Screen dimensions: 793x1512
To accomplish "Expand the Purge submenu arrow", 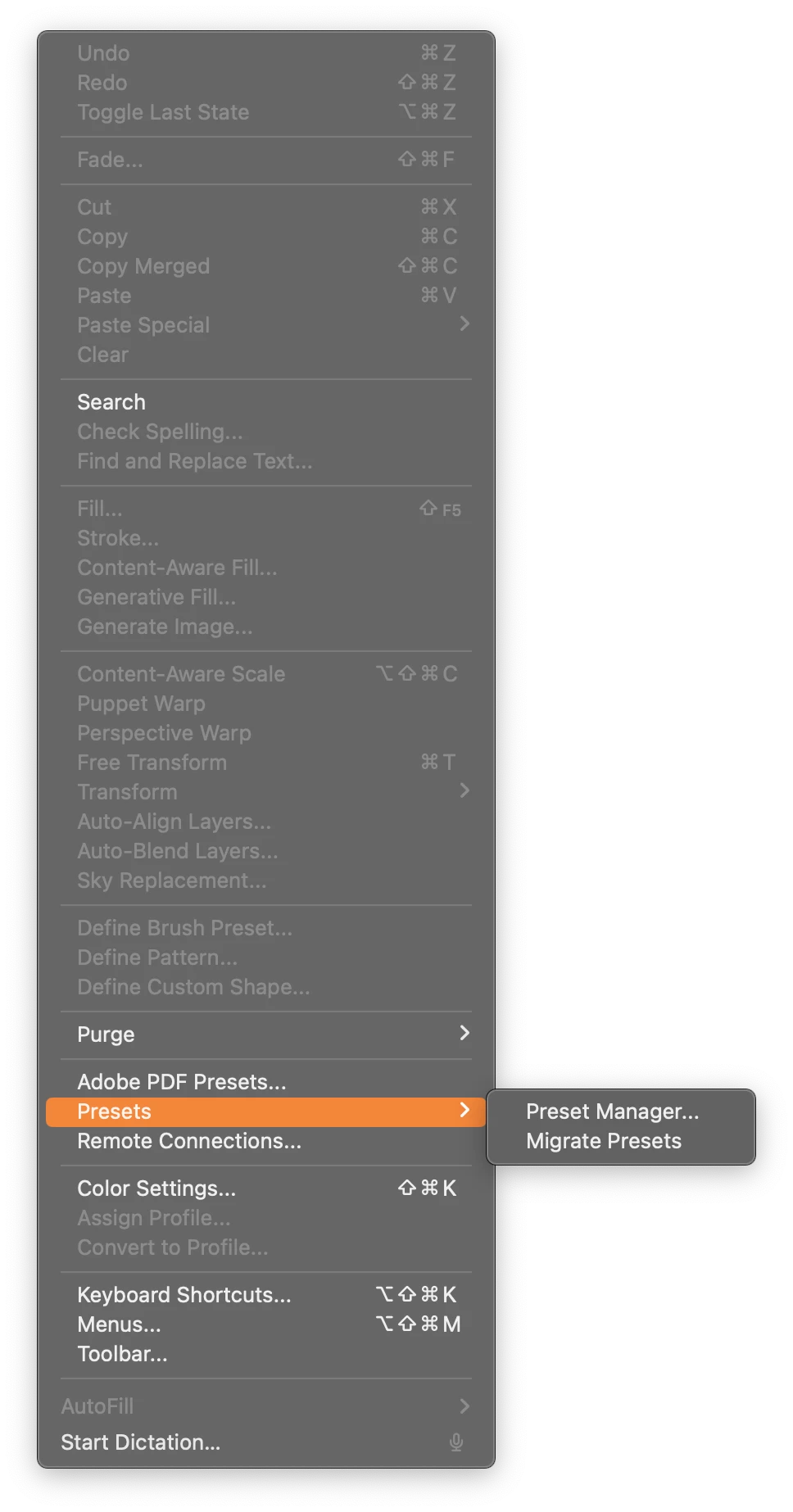I will pos(464,1033).
